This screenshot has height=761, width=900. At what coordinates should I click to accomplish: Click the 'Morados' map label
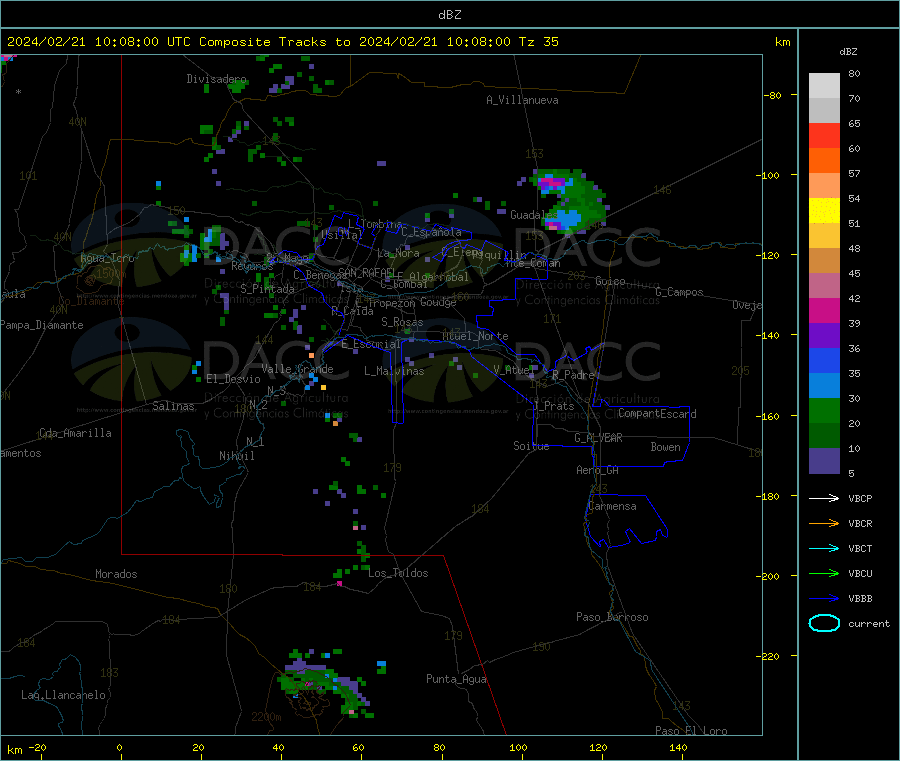click(x=116, y=574)
